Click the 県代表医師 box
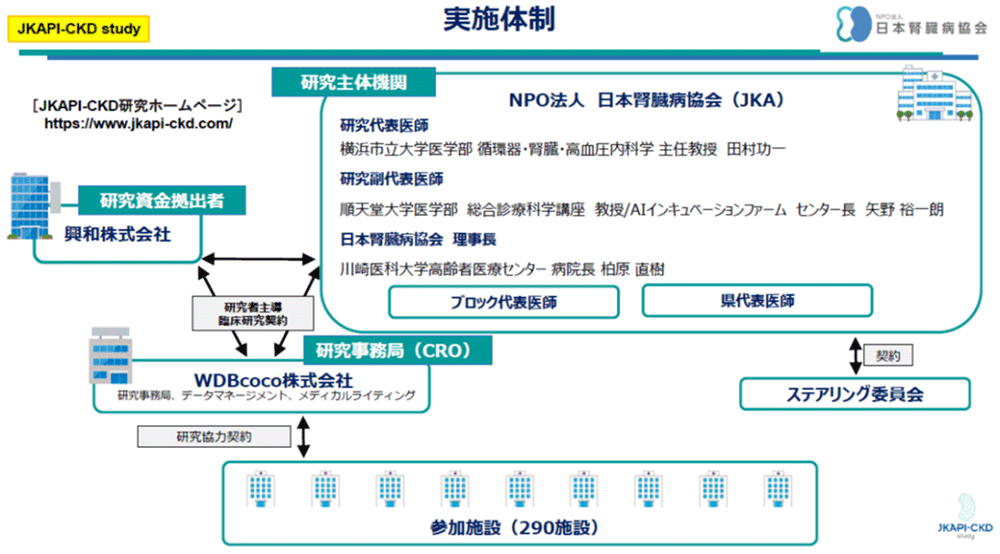The height and width of the screenshot is (554, 1000). (757, 300)
